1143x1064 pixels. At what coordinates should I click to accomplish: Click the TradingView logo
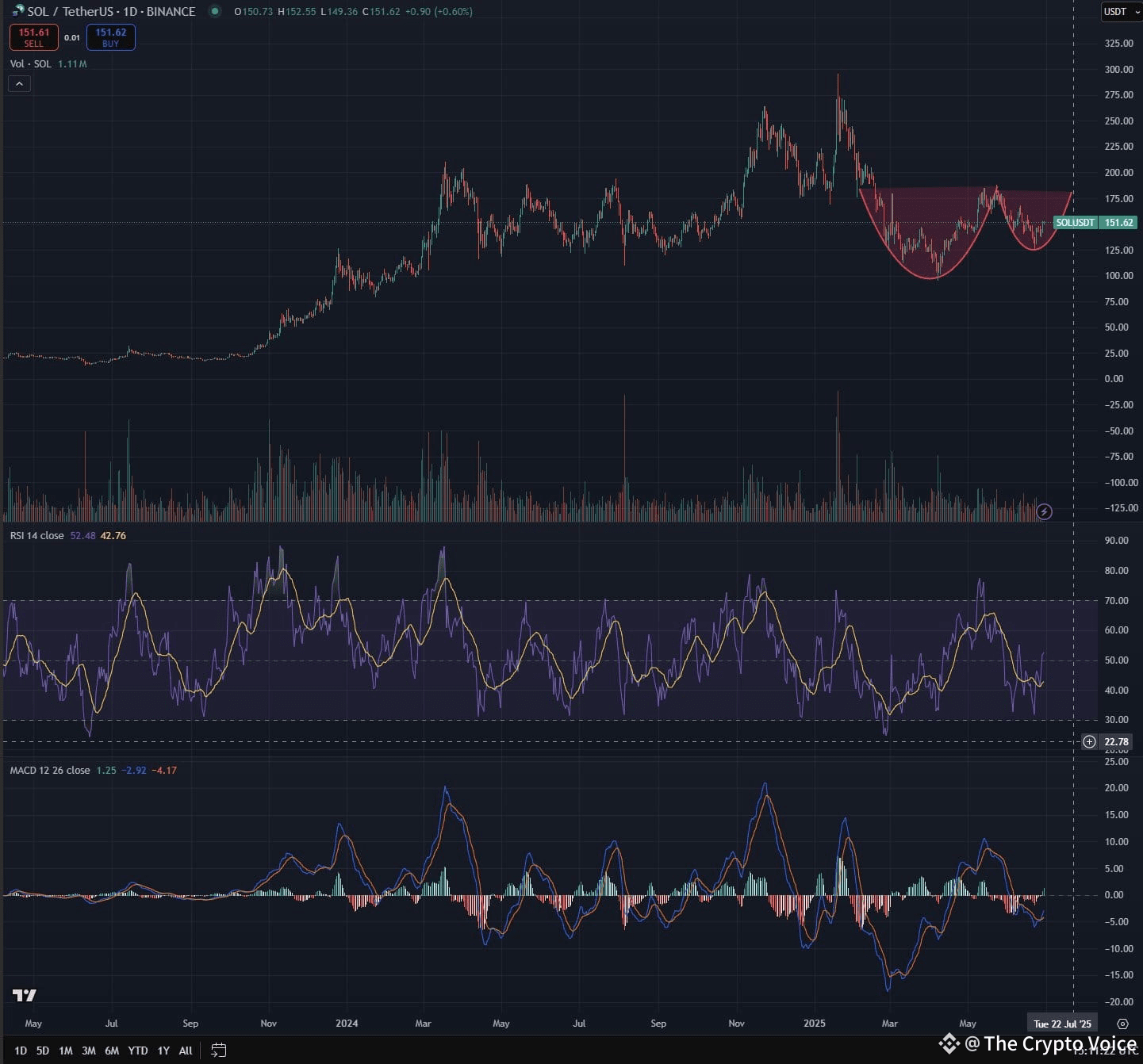pyautogui.click(x=25, y=995)
